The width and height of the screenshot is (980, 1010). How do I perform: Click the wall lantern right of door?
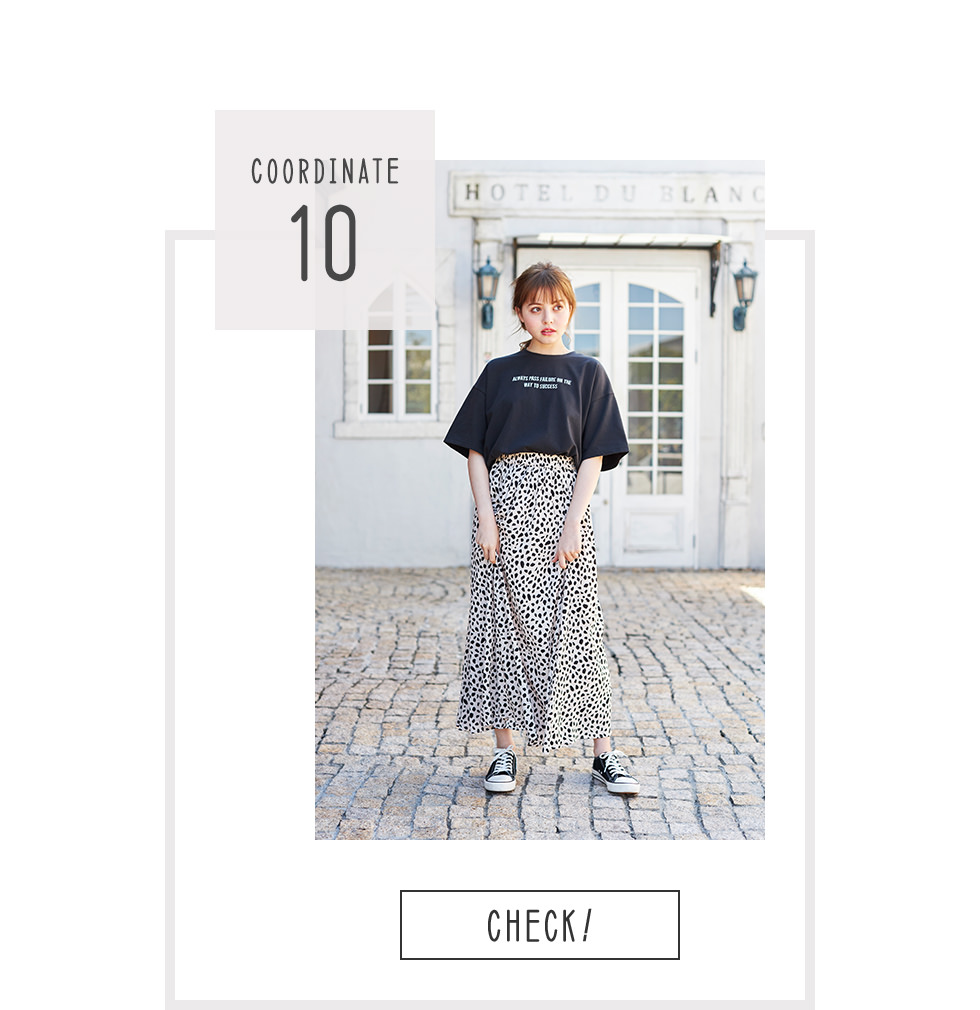(744, 295)
